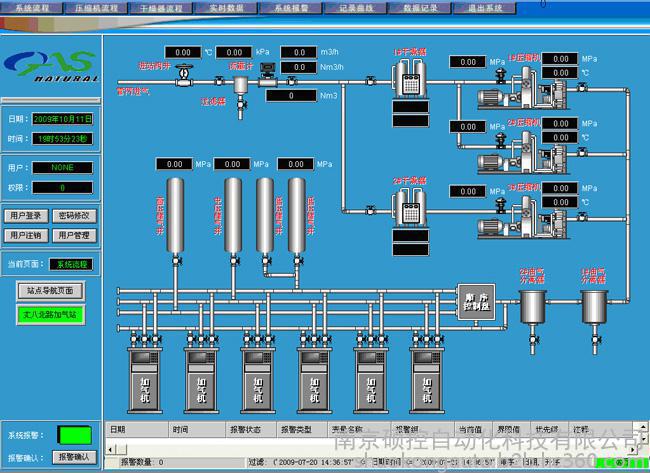Screen dimensions: 650x473
Task: Switch to the 系统流程 tab
Action: pos(32,8)
